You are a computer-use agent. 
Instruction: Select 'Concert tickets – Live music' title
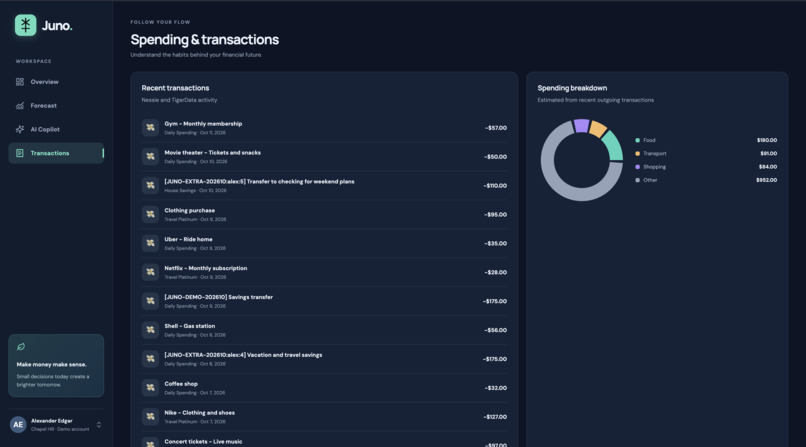click(x=203, y=442)
